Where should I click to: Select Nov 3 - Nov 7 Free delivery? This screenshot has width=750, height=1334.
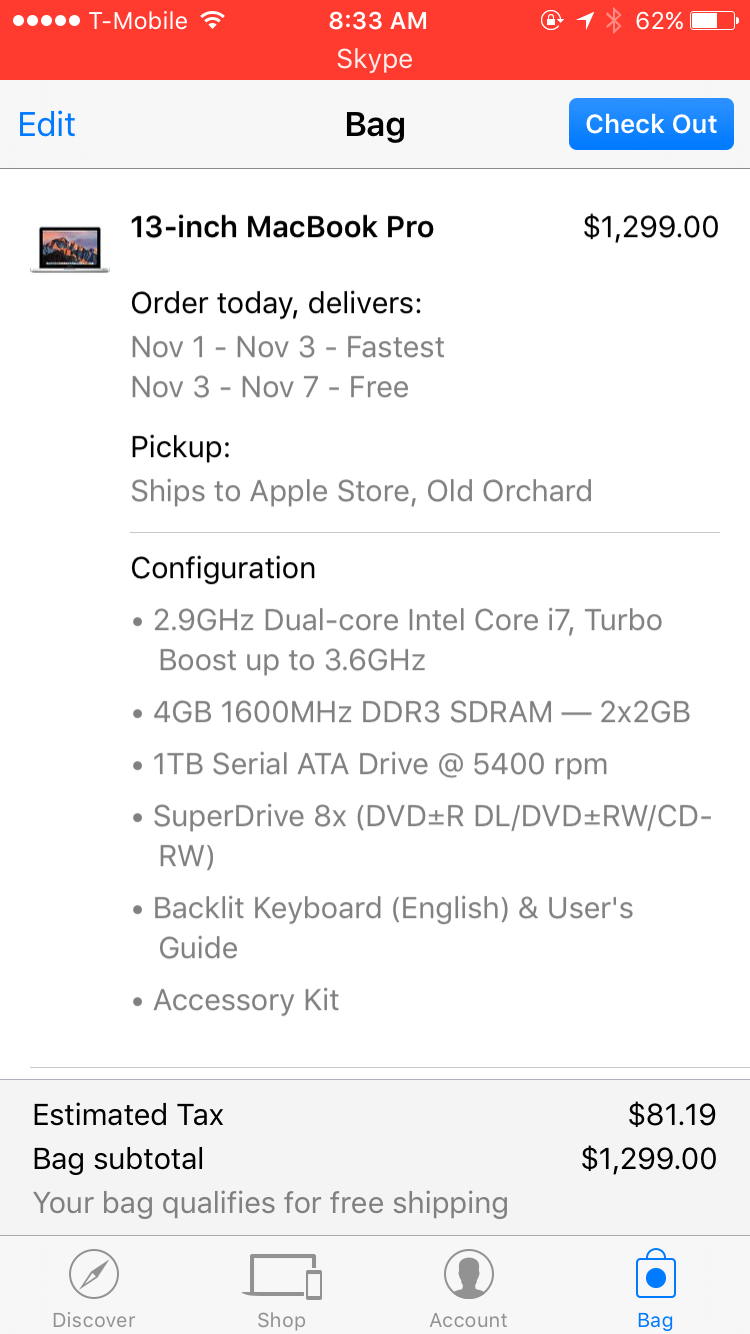point(270,387)
